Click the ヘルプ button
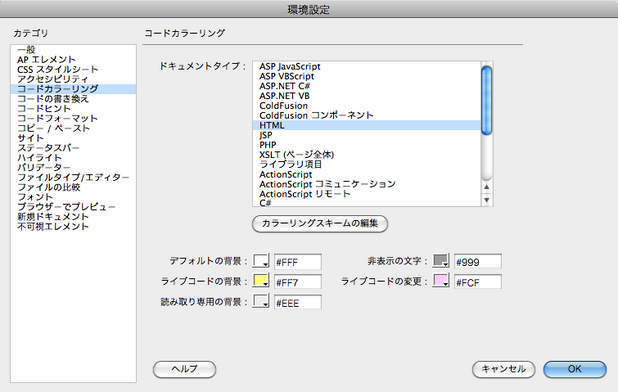Viewport: 618px width, 392px height. tap(184, 370)
